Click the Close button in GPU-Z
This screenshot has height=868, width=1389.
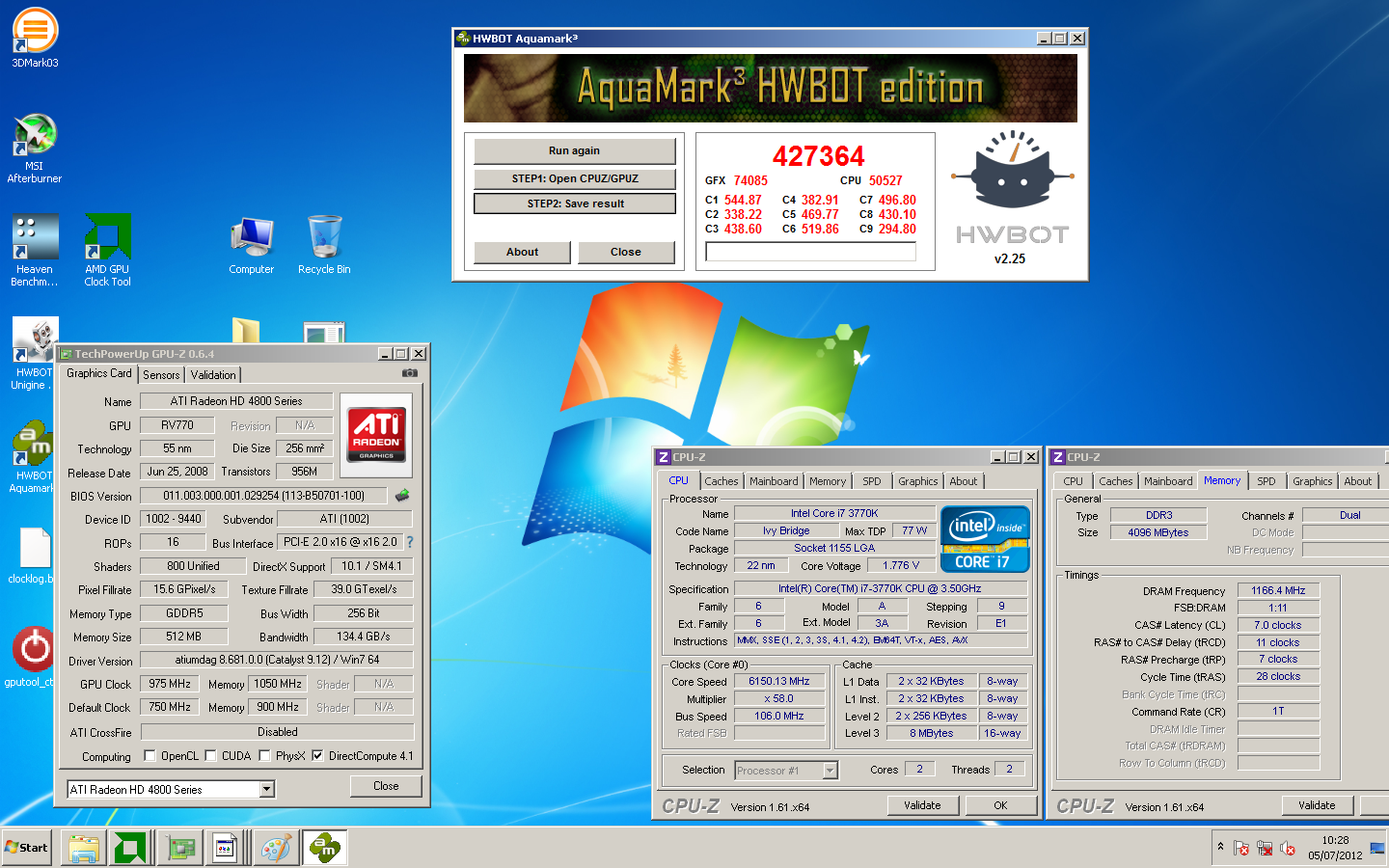[386, 786]
